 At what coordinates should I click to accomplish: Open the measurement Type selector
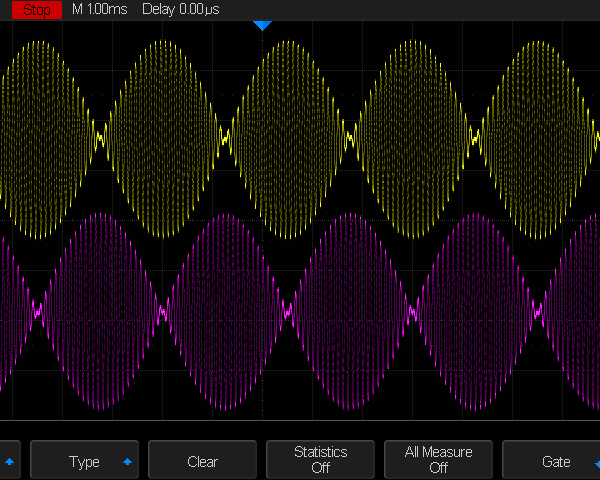(84, 461)
